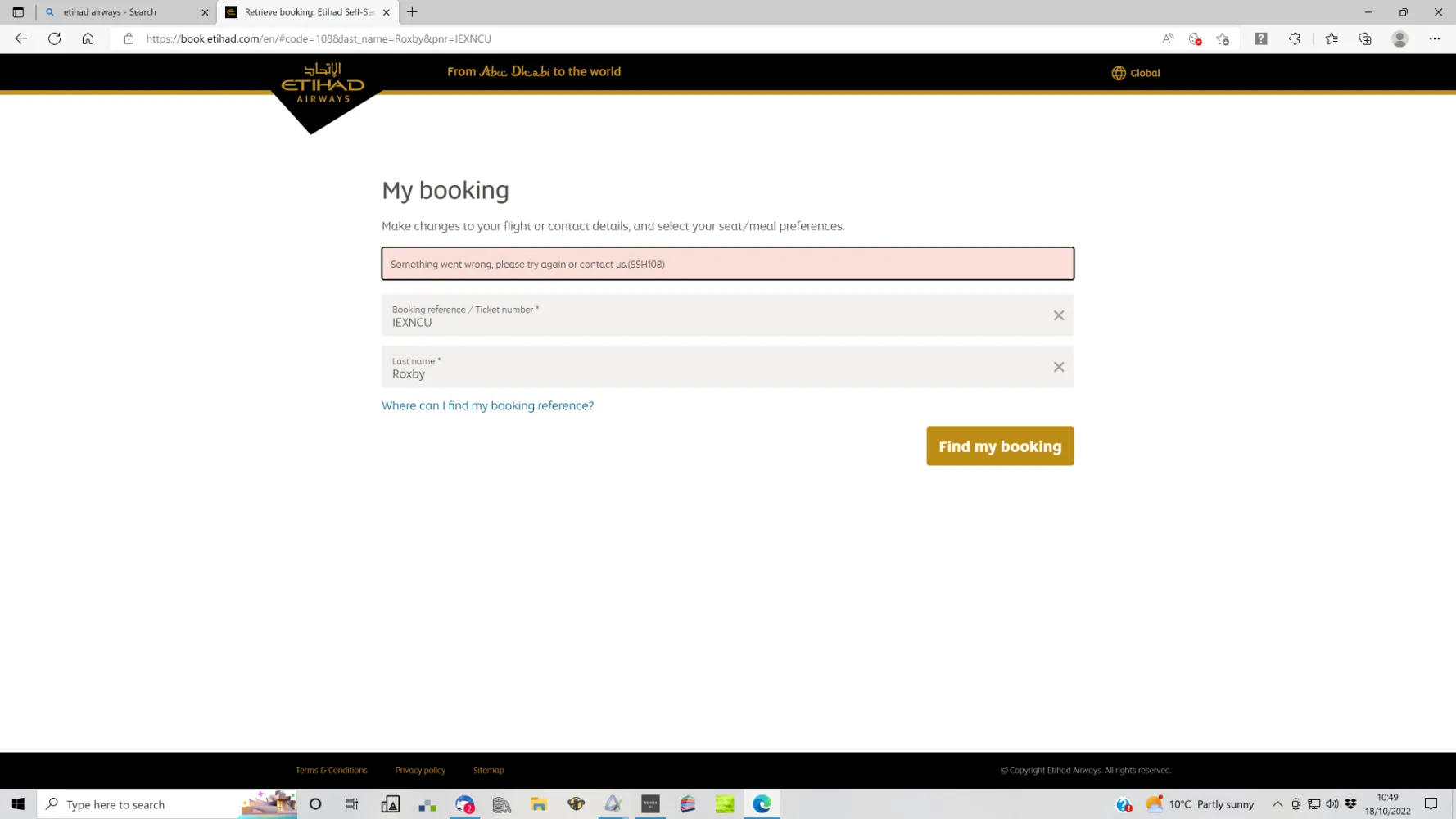Open Where can I find my booking reference

487,405
